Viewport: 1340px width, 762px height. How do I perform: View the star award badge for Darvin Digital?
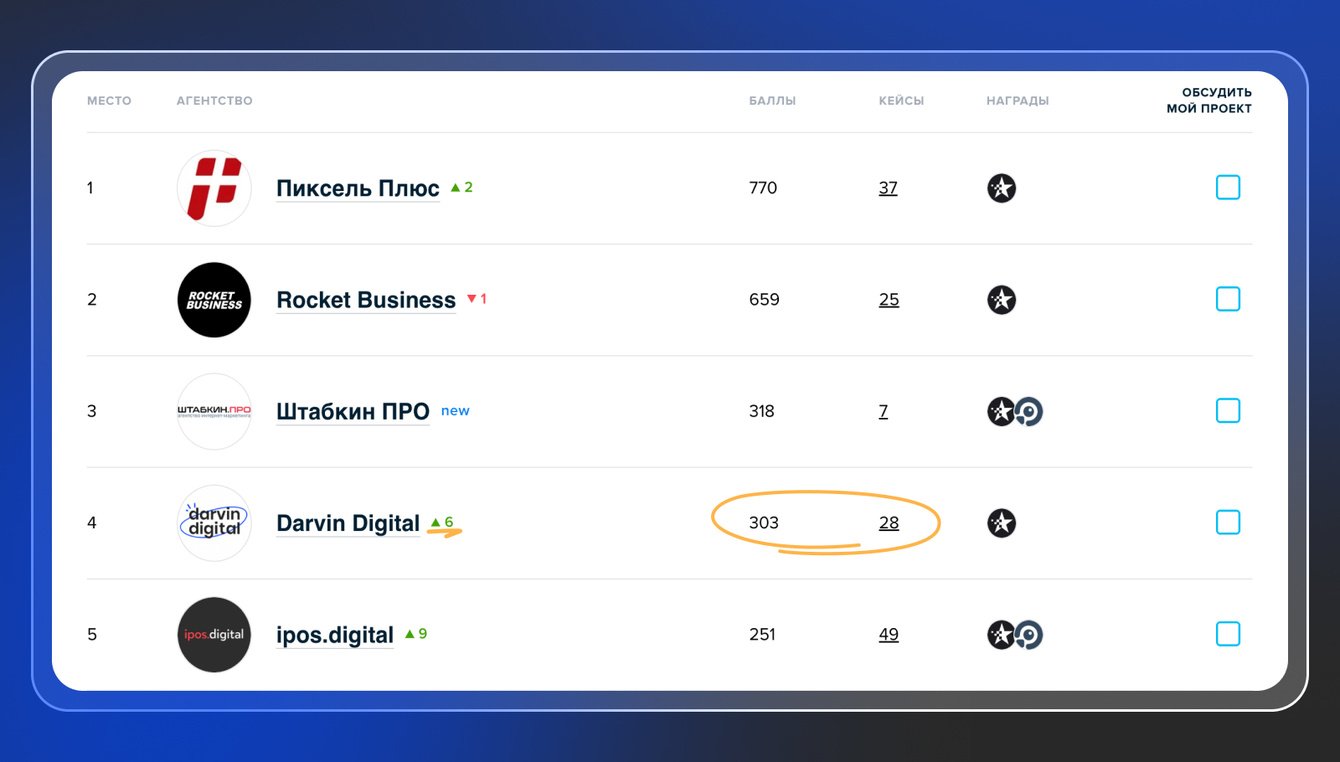[x=1001, y=523]
